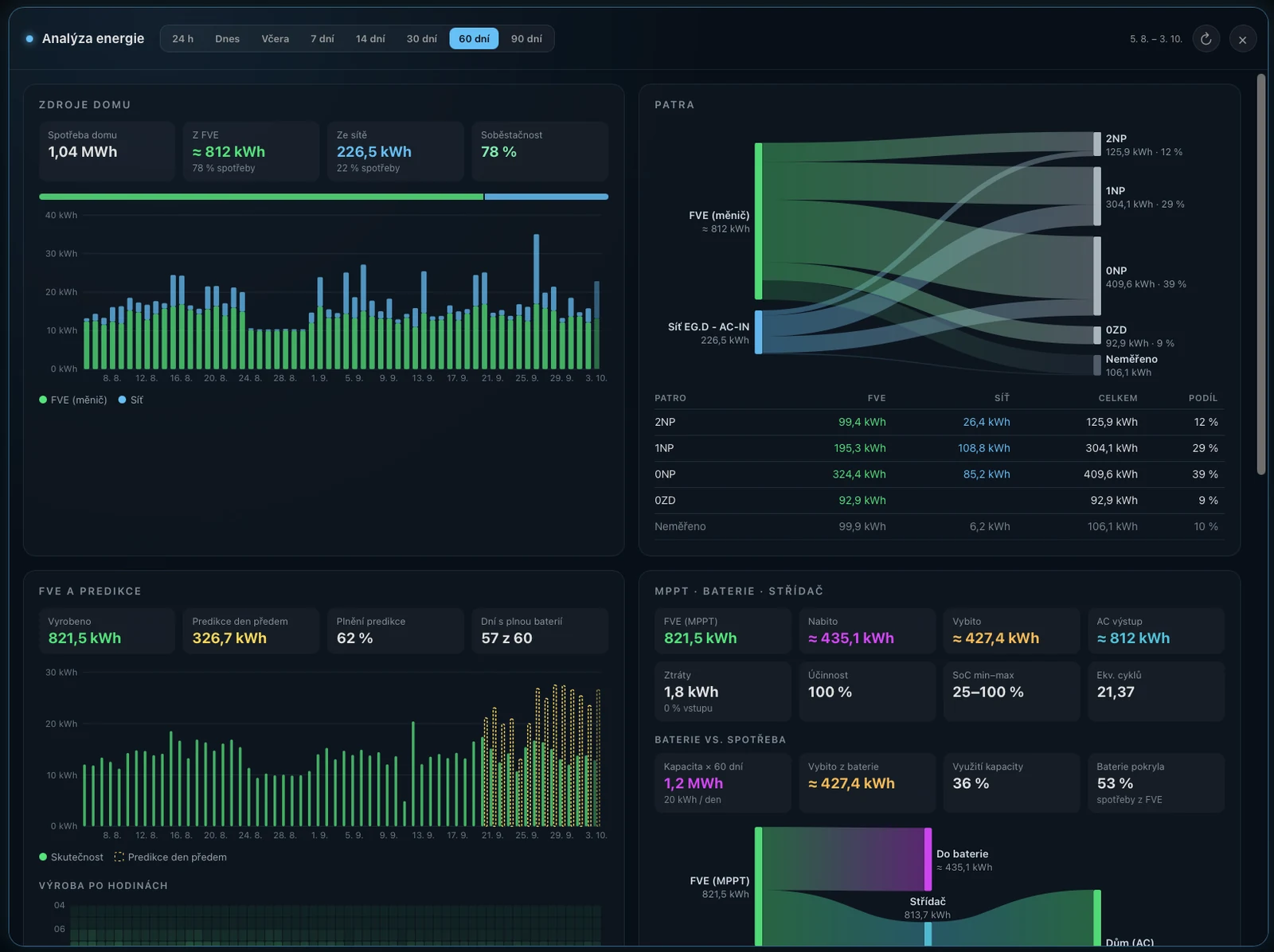Click the Baterie pokryla 53 % card
1274x952 pixels.
coord(1156,782)
